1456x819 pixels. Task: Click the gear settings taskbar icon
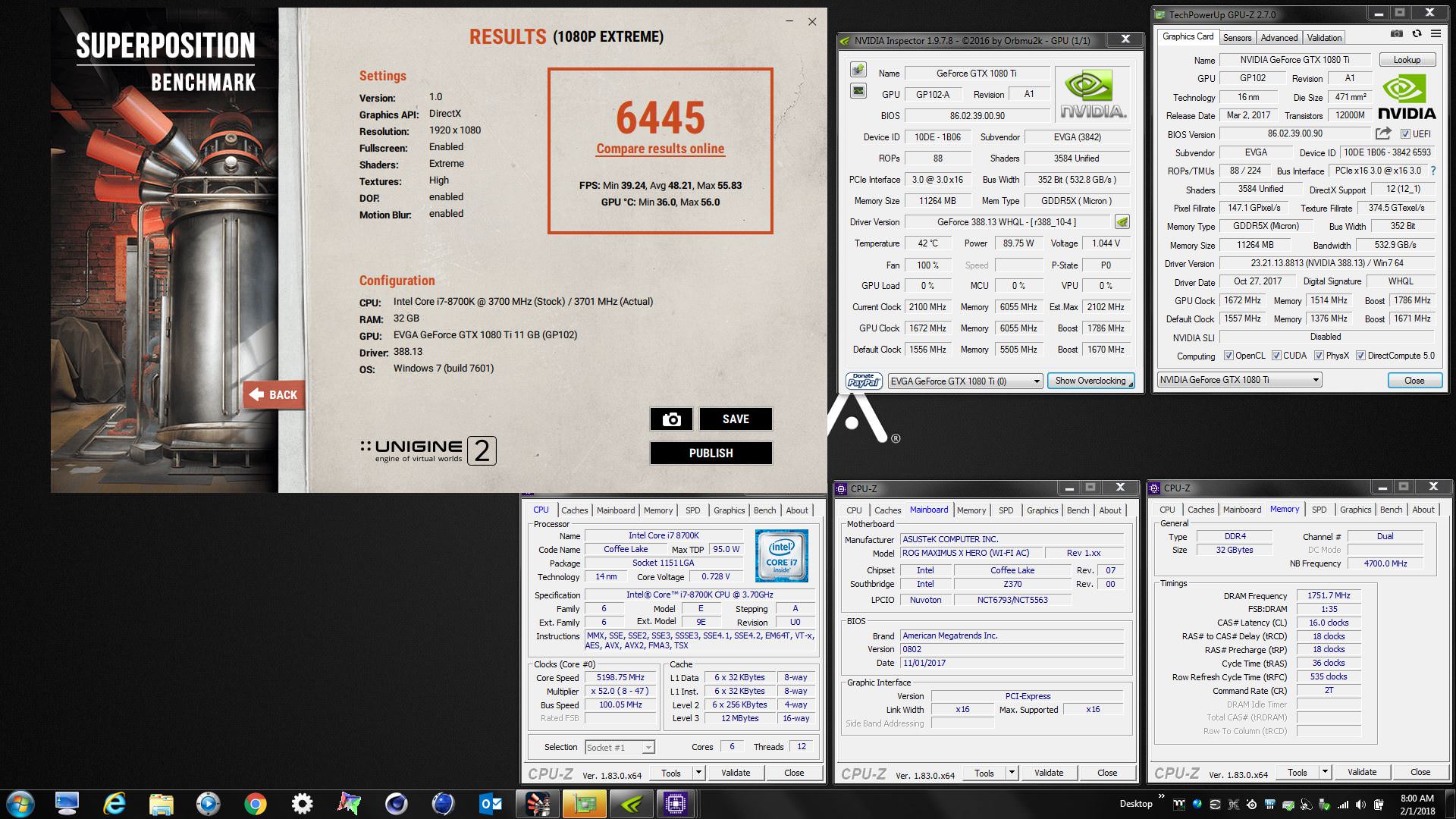tap(303, 804)
